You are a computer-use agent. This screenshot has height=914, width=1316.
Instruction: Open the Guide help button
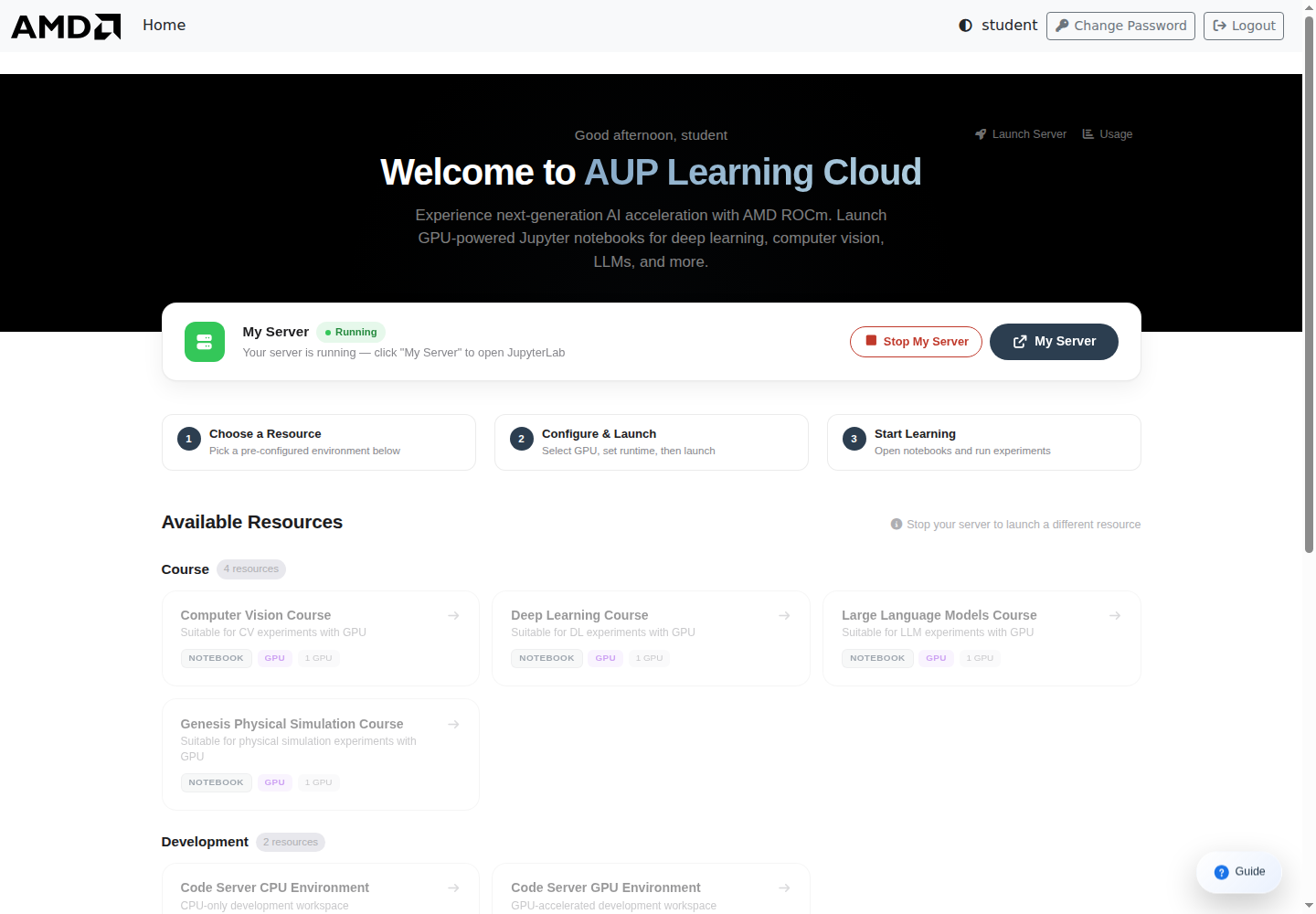(1239, 872)
